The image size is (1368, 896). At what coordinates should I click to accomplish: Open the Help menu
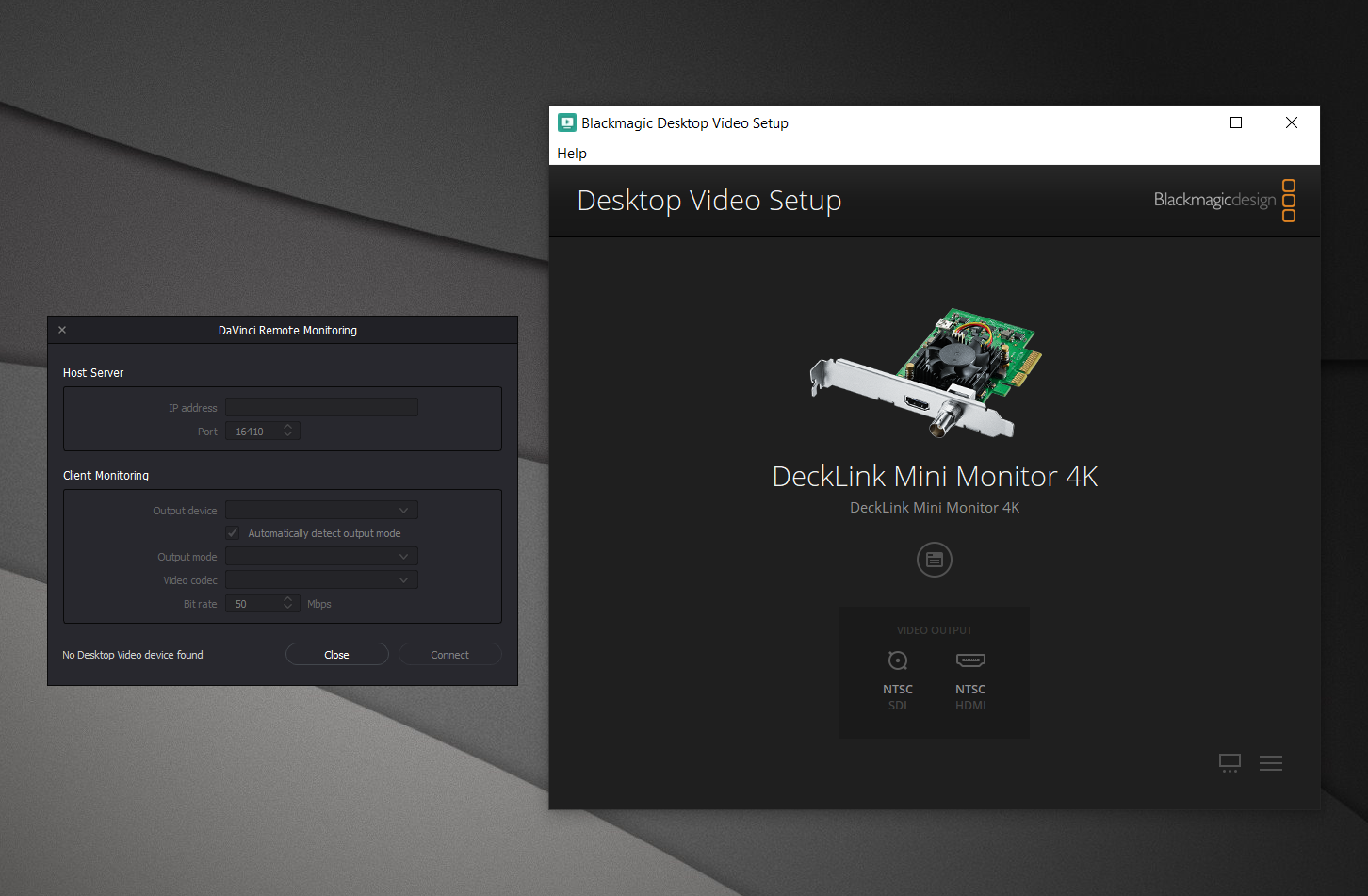point(572,153)
